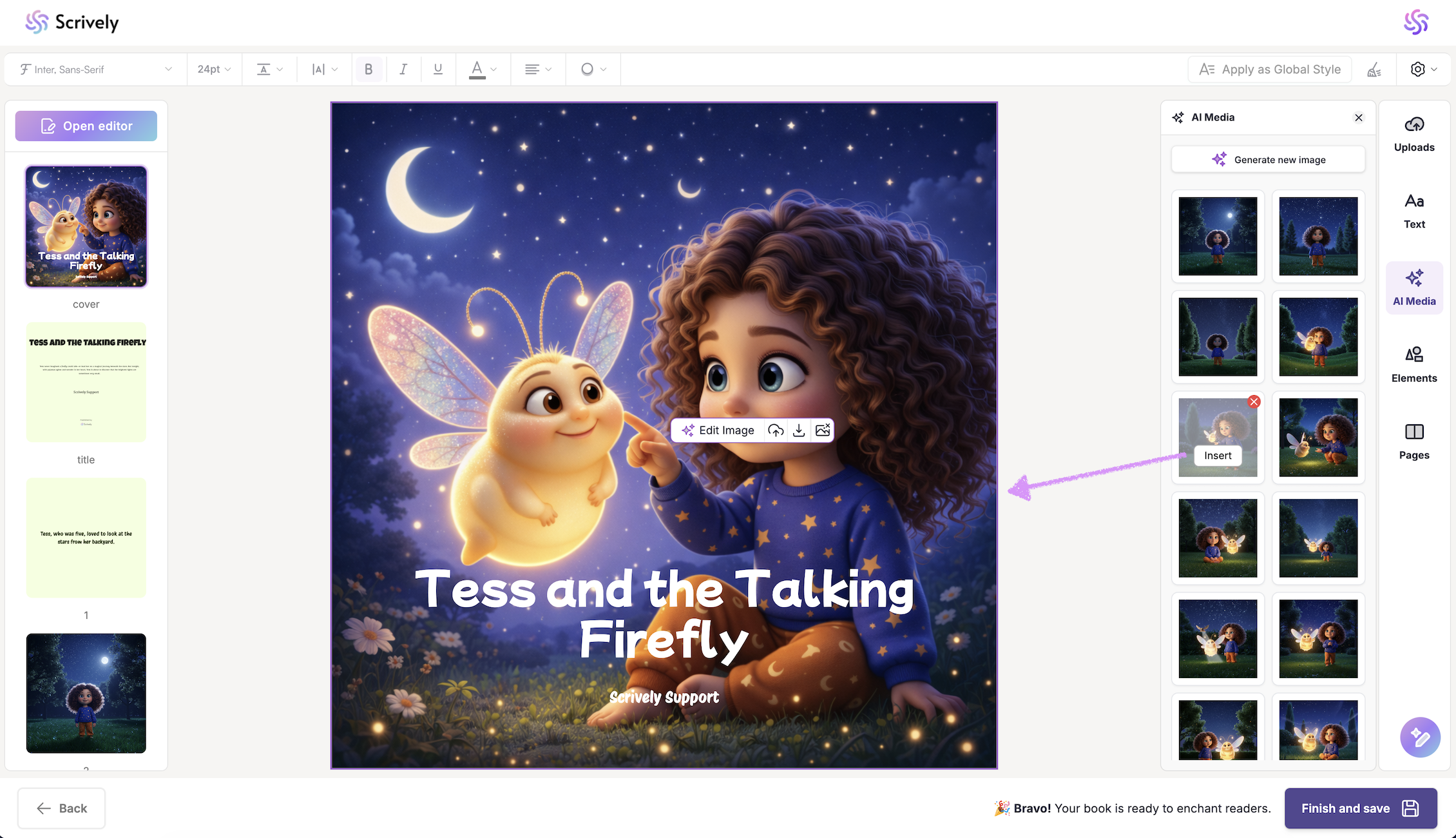Expand the 24pt font size dropdown
The image size is (1456, 838).
pyautogui.click(x=215, y=69)
